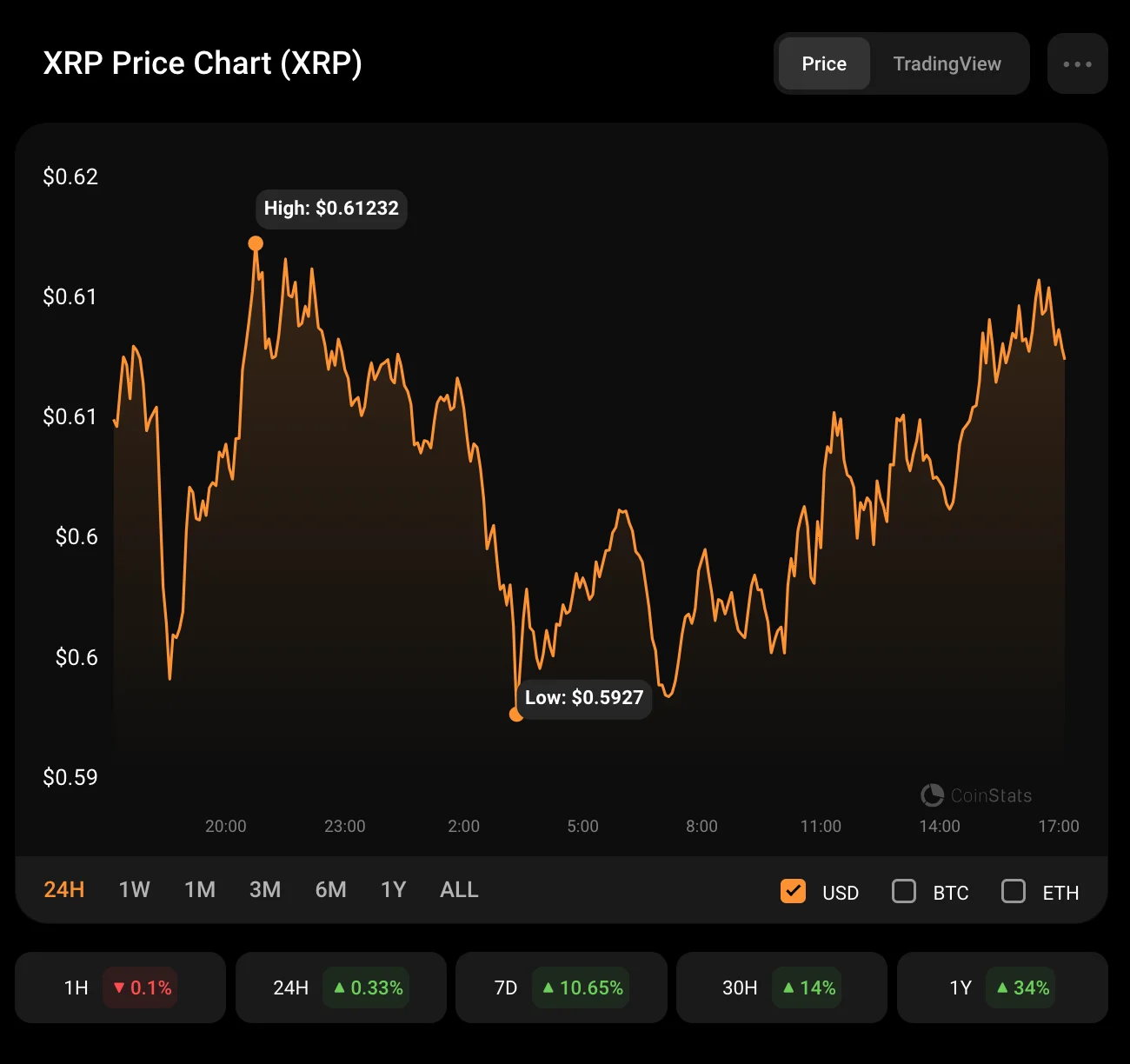This screenshot has width=1130, height=1064.
Task: Select the 1Y time range
Action: pyautogui.click(x=393, y=889)
